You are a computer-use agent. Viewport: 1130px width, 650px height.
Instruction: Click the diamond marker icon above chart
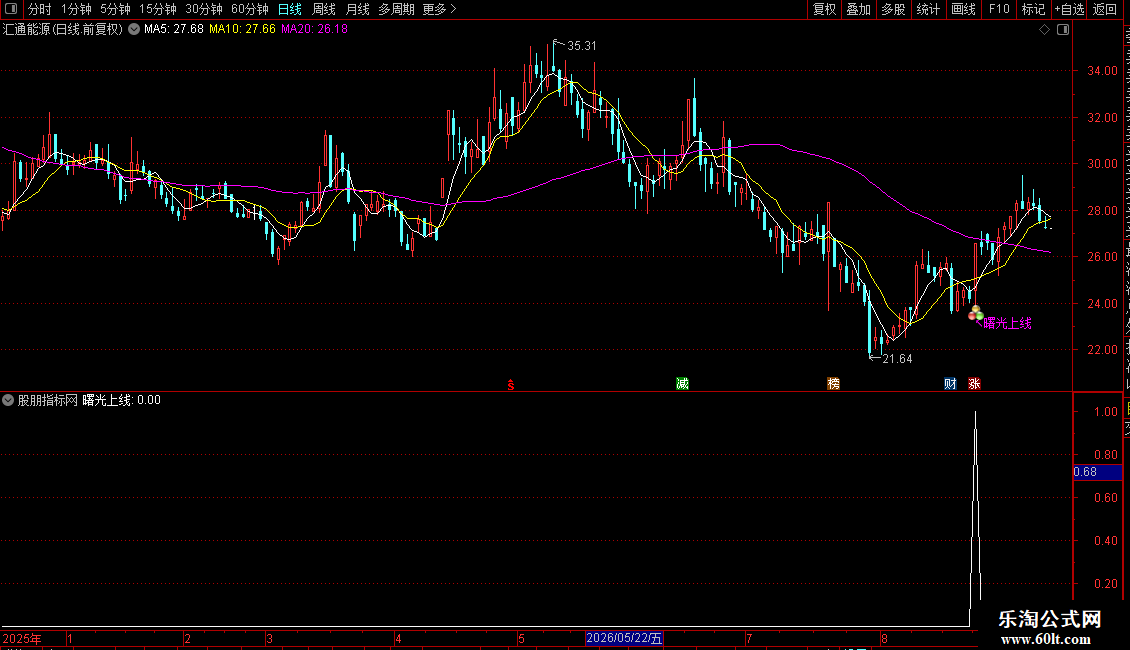1044,30
